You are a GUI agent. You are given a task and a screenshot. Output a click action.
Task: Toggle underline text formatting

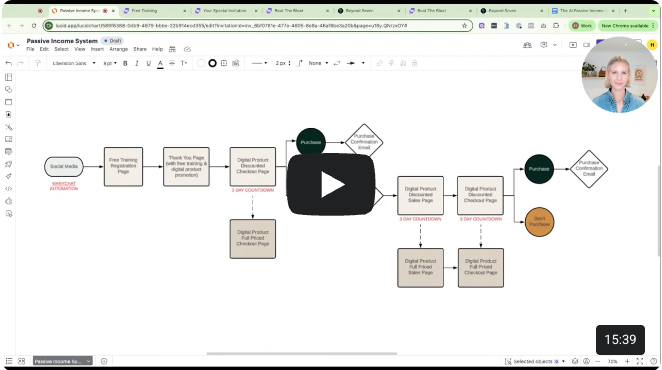pos(148,63)
